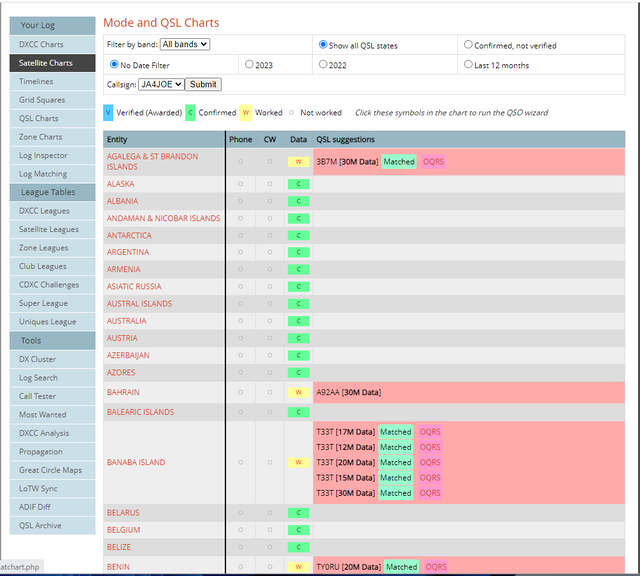Click the Phone not-worked circle for Belize
This screenshot has height=576, width=640.
[240, 547]
